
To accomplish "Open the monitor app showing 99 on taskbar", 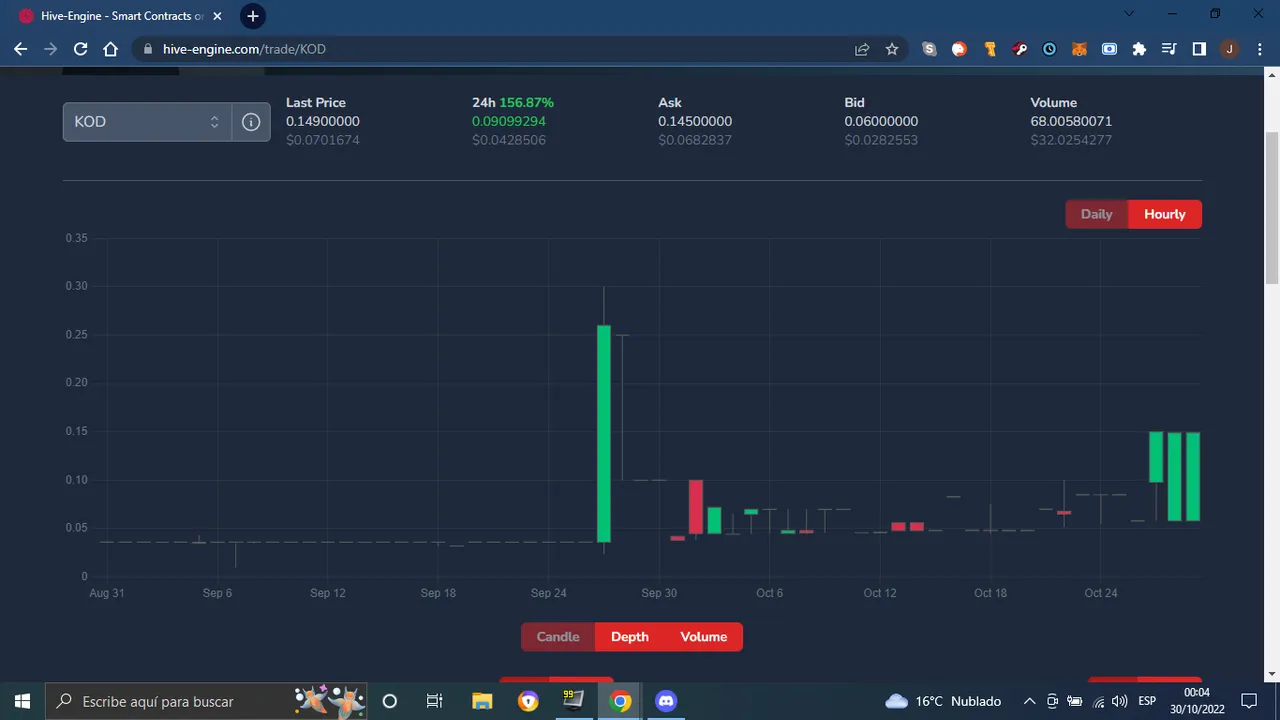I will tap(574, 701).
